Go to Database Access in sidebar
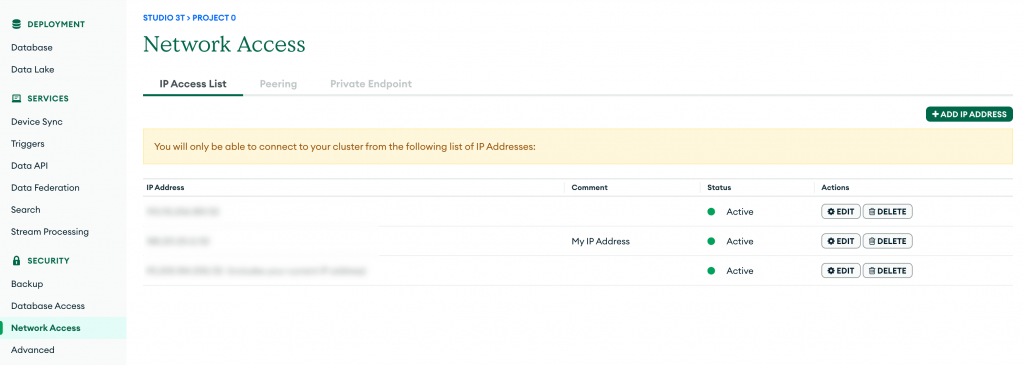Image resolution: width=1024 pixels, height=365 pixels. pos(48,306)
